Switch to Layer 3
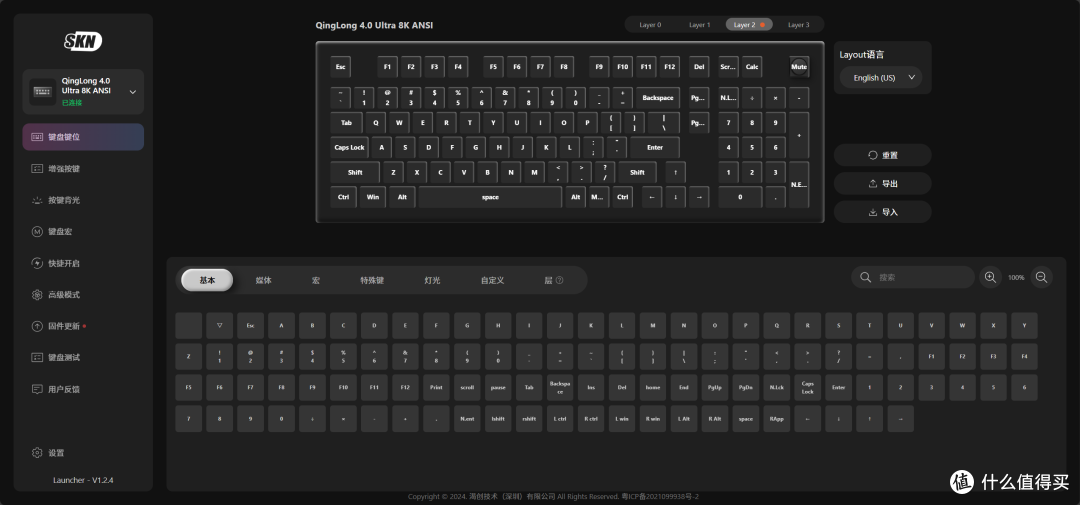Viewport: 1080px width, 505px height. (x=799, y=25)
